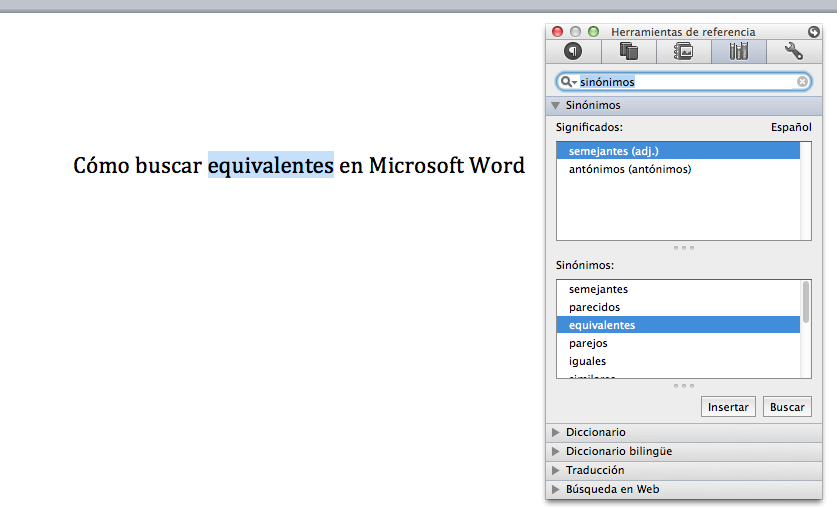The image size is (837, 507).
Task: Click the Buscar button
Action: [787, 407]
